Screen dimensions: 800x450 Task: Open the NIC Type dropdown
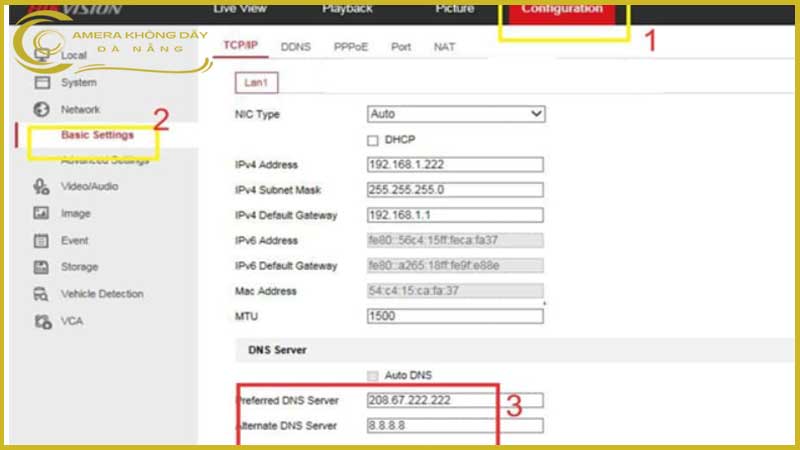(456, 114)
